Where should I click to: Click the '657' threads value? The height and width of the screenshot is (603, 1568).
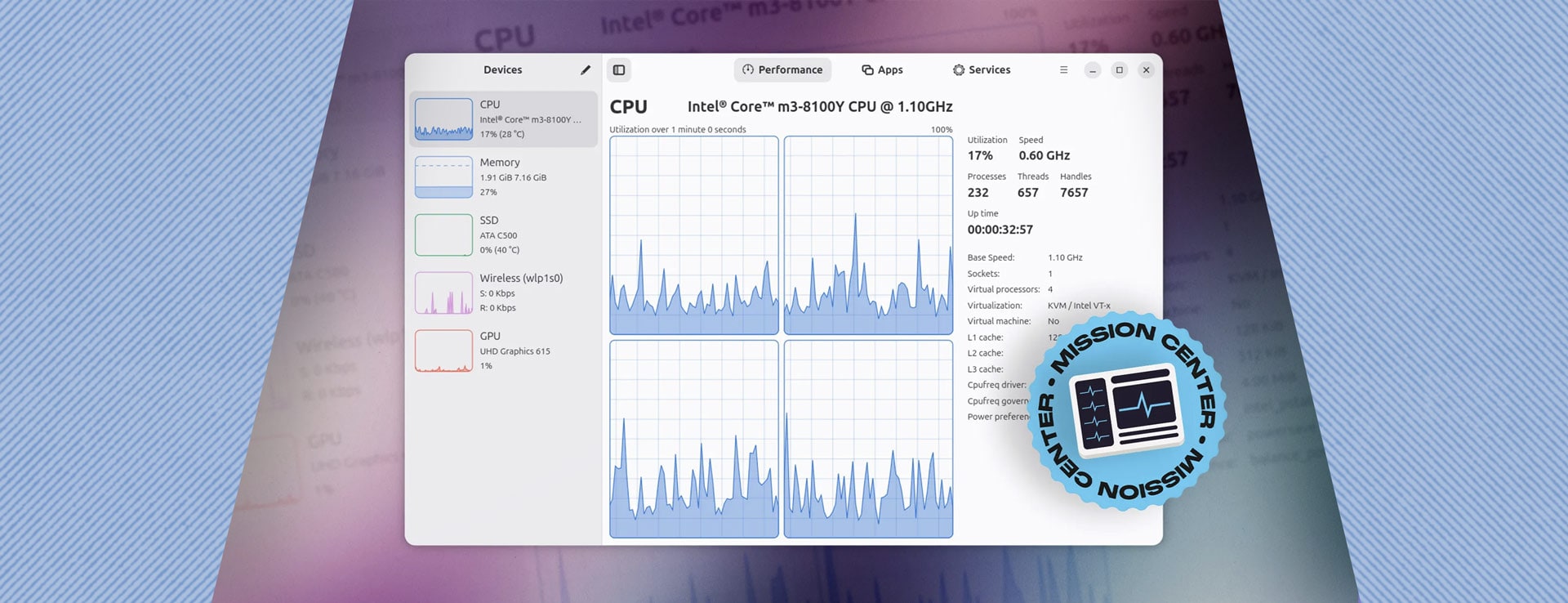pyautogui.click(x=1027, y=193)
